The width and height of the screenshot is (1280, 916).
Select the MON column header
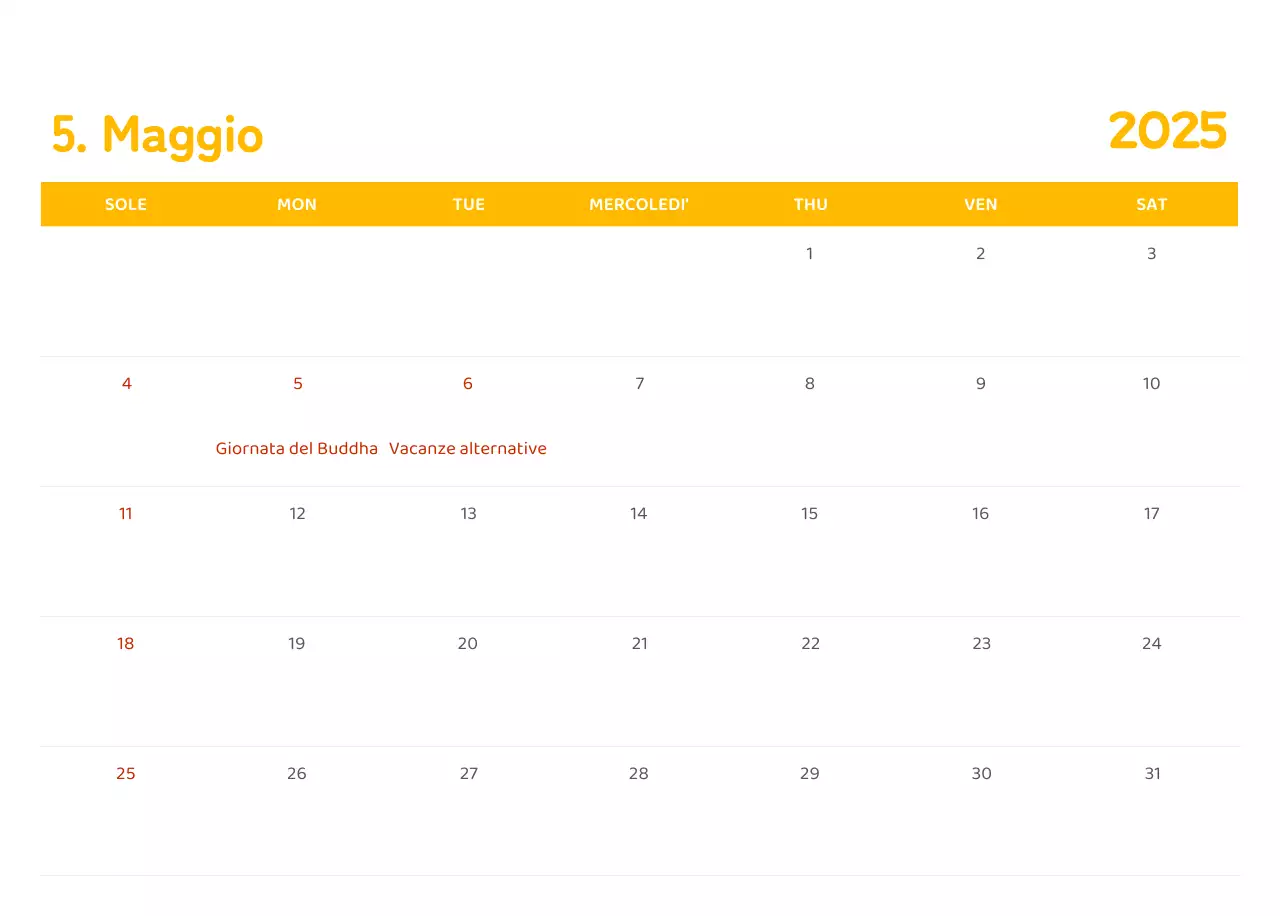[296, 204]
